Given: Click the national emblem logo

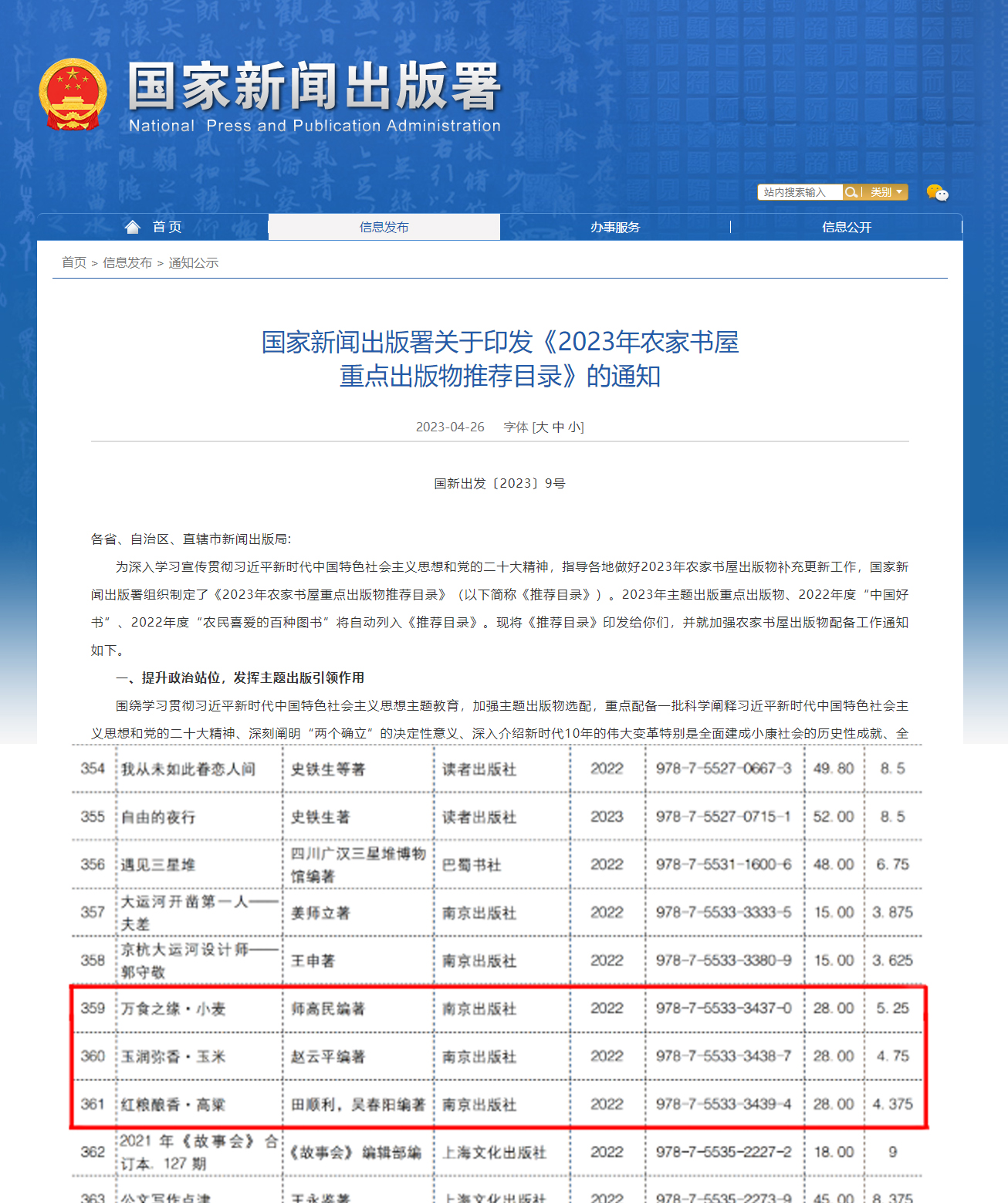Looking at the screenshot, I should click(73, 94).
